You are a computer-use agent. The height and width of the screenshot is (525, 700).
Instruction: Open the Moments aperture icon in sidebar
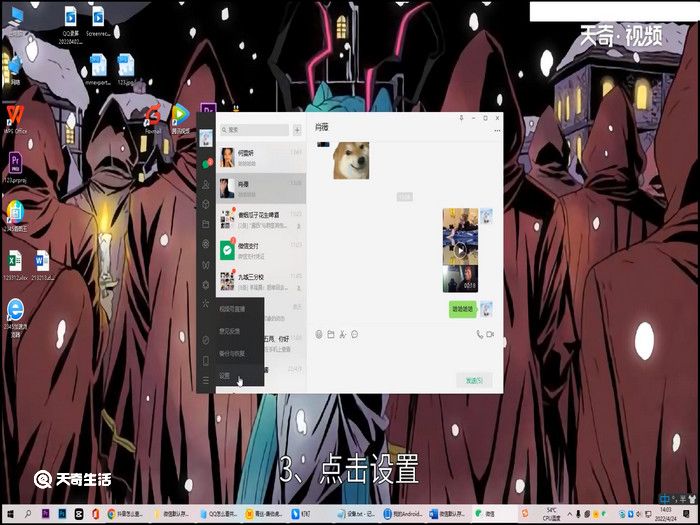pos(206,244)
